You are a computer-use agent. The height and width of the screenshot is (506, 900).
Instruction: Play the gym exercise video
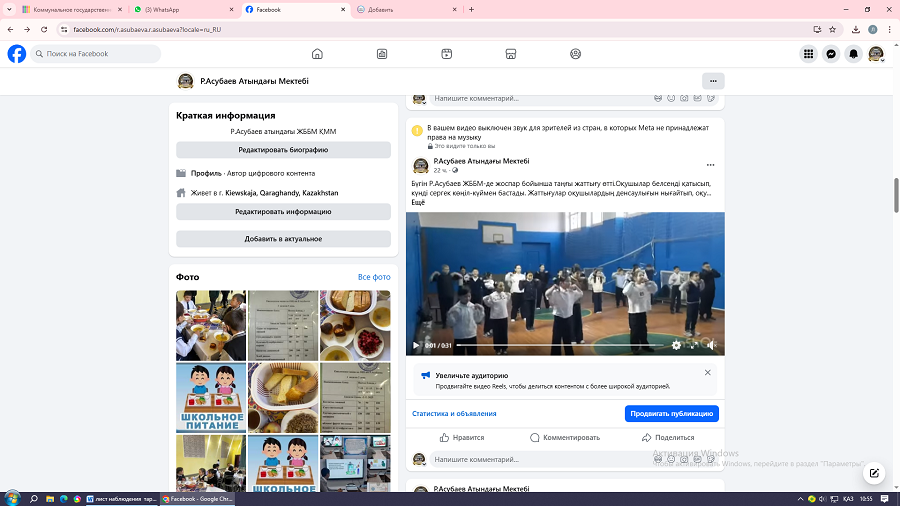point(416,345)
